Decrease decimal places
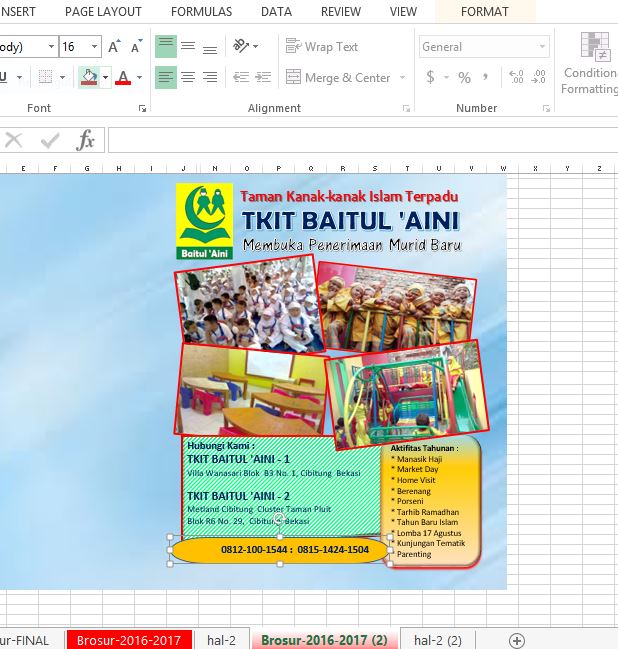This screenshot has height=649, width=618. coord(538,77)
